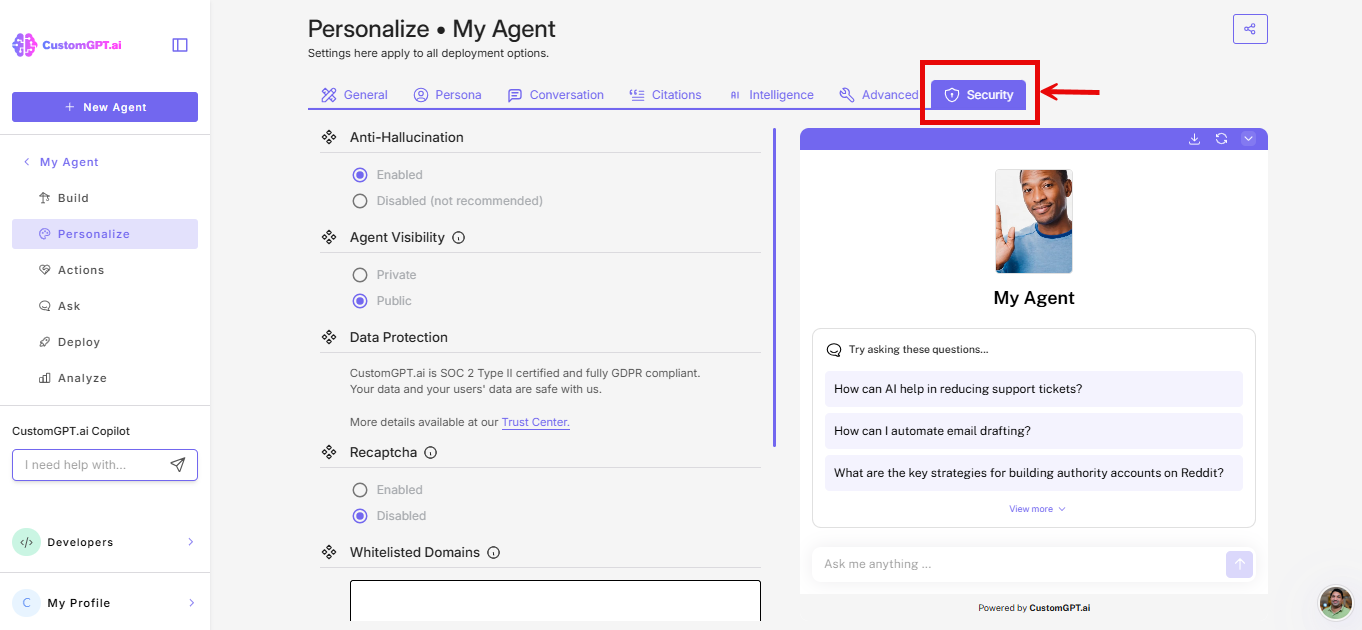
Task: Ask how AI reduces support tickets
Action: point(1034,389)
